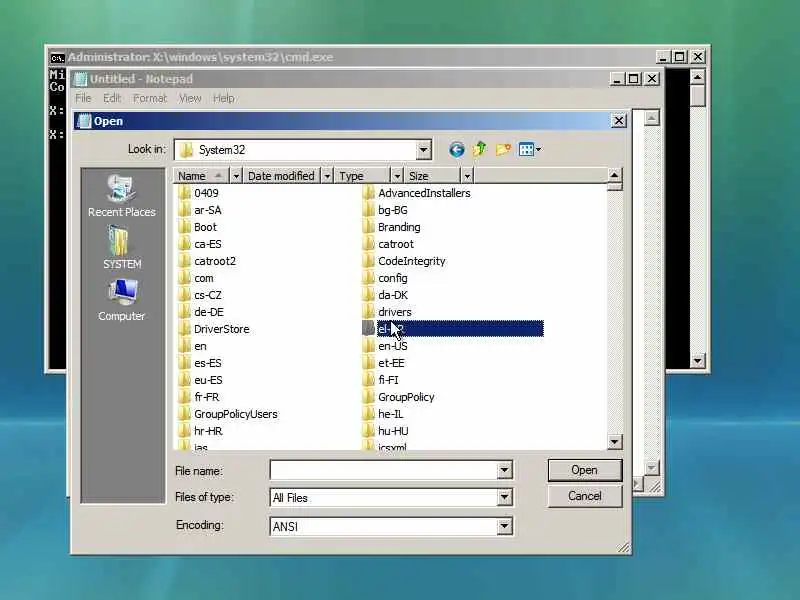Expand the Files of type dropdown
Image resolution: width=800 pixels, height=600 pixels.
click(x=504, y=497)
